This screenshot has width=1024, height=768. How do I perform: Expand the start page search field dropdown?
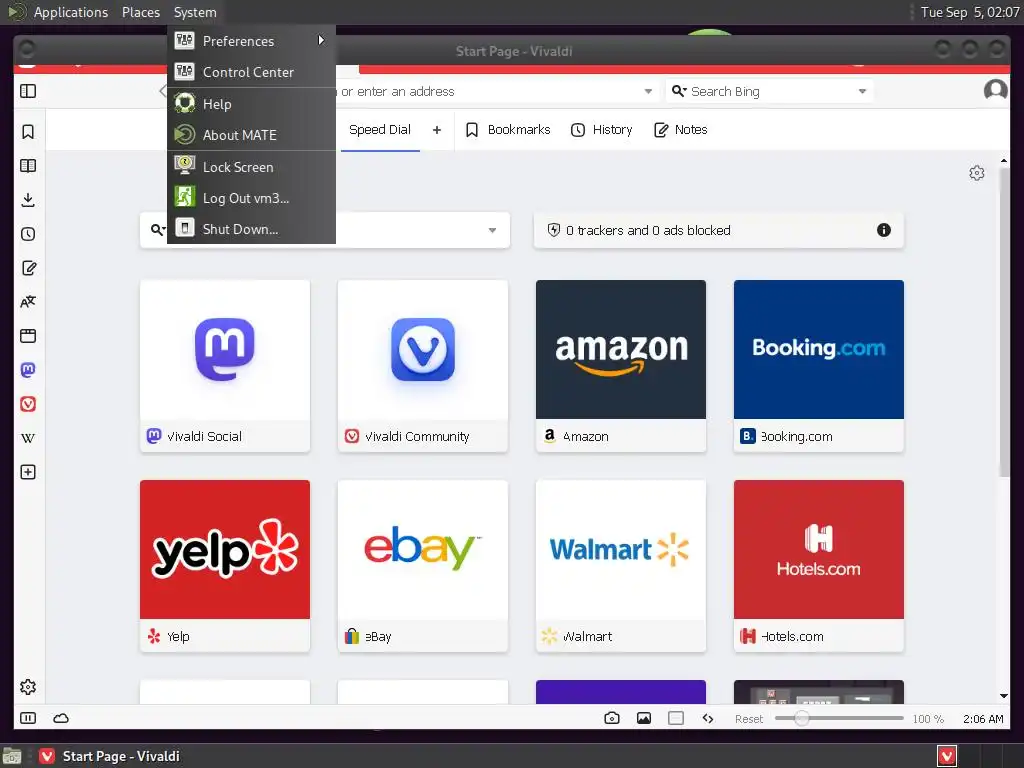492,230
